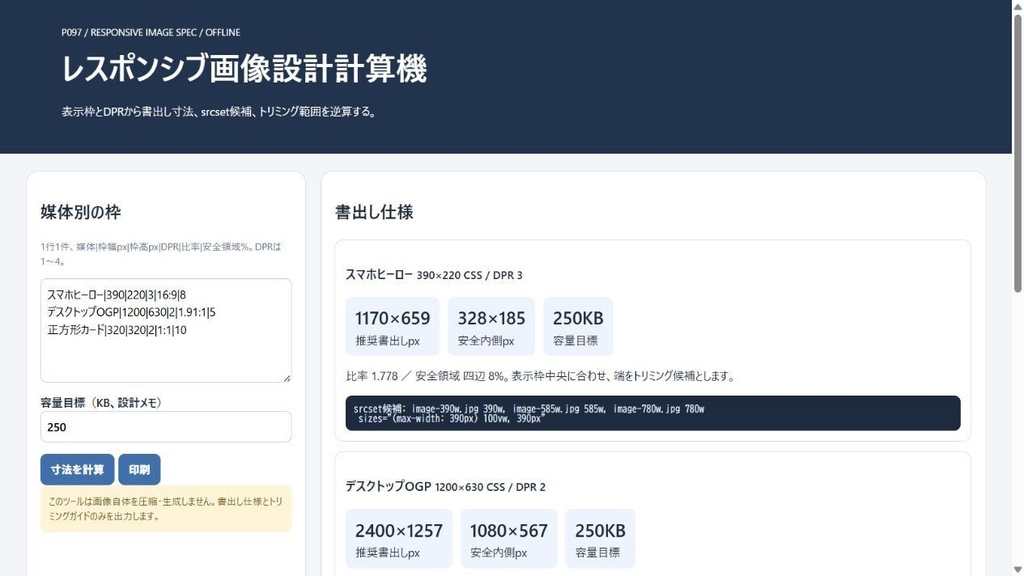Select the デスクトップOGP|1200|630|2|1.91:1|5 line
The width and height of the screenshot is (1024, 576).
131,313
